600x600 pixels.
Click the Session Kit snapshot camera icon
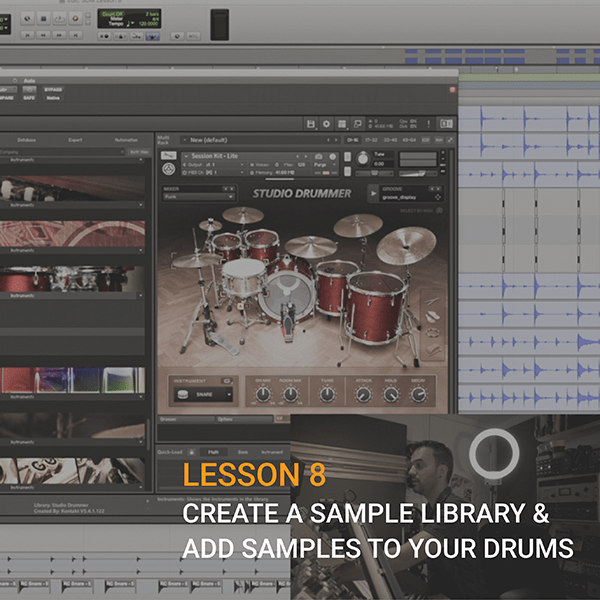(x=318, y=157)
